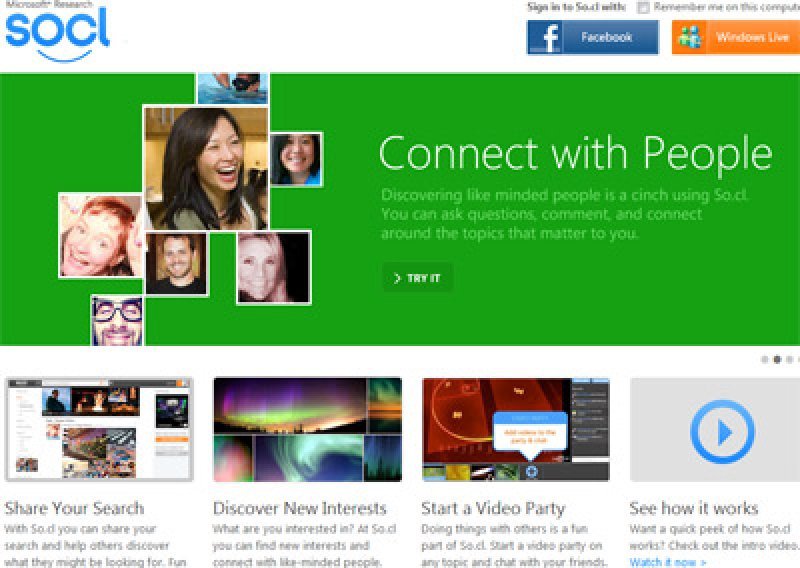The height and width of the screenshot is (568, 800).
Task: Sign in with the Windows Live button
Action: 736,37
